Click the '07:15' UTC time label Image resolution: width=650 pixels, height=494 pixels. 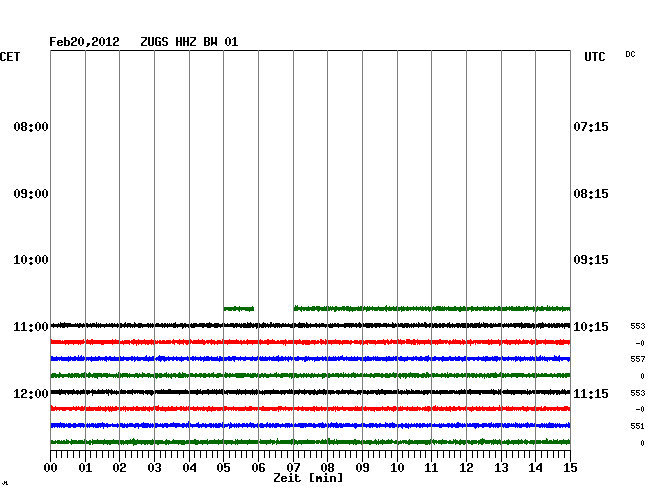tap(591, 126)
